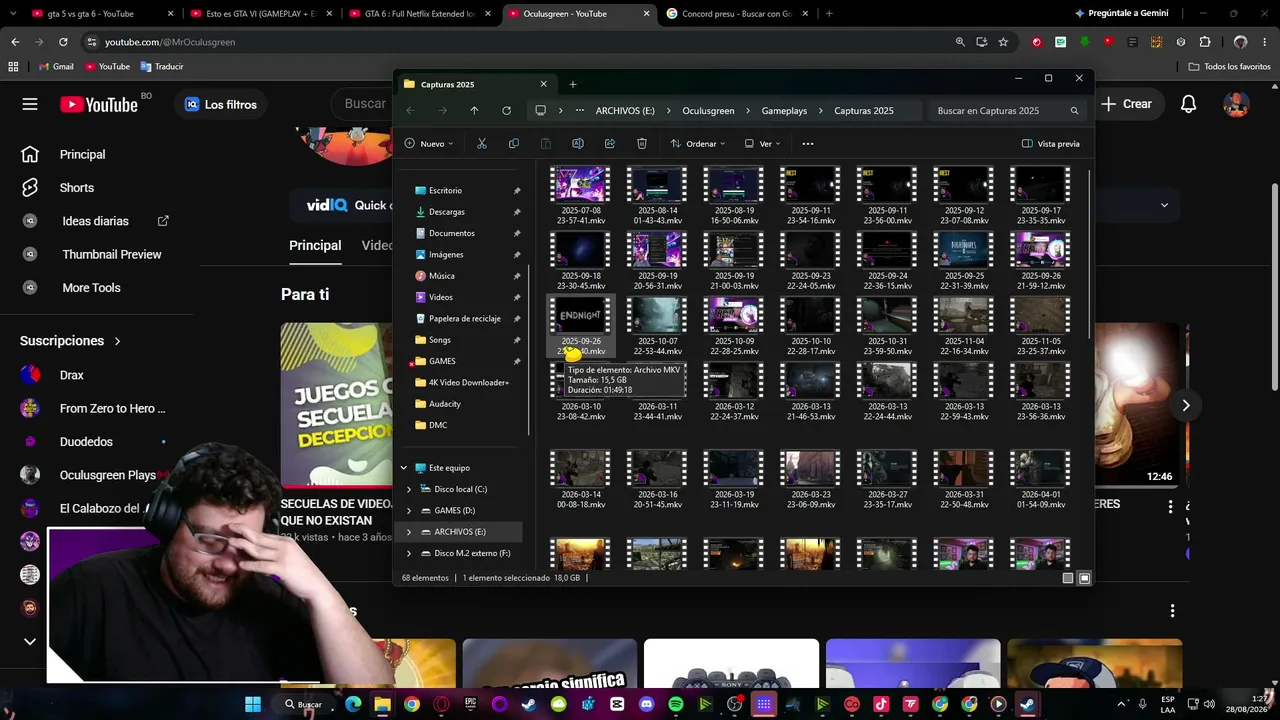The image size is (1280, 720).
Task: Switch to GTA 6 Full Netflix Extended tab
Action: (420, 14)
